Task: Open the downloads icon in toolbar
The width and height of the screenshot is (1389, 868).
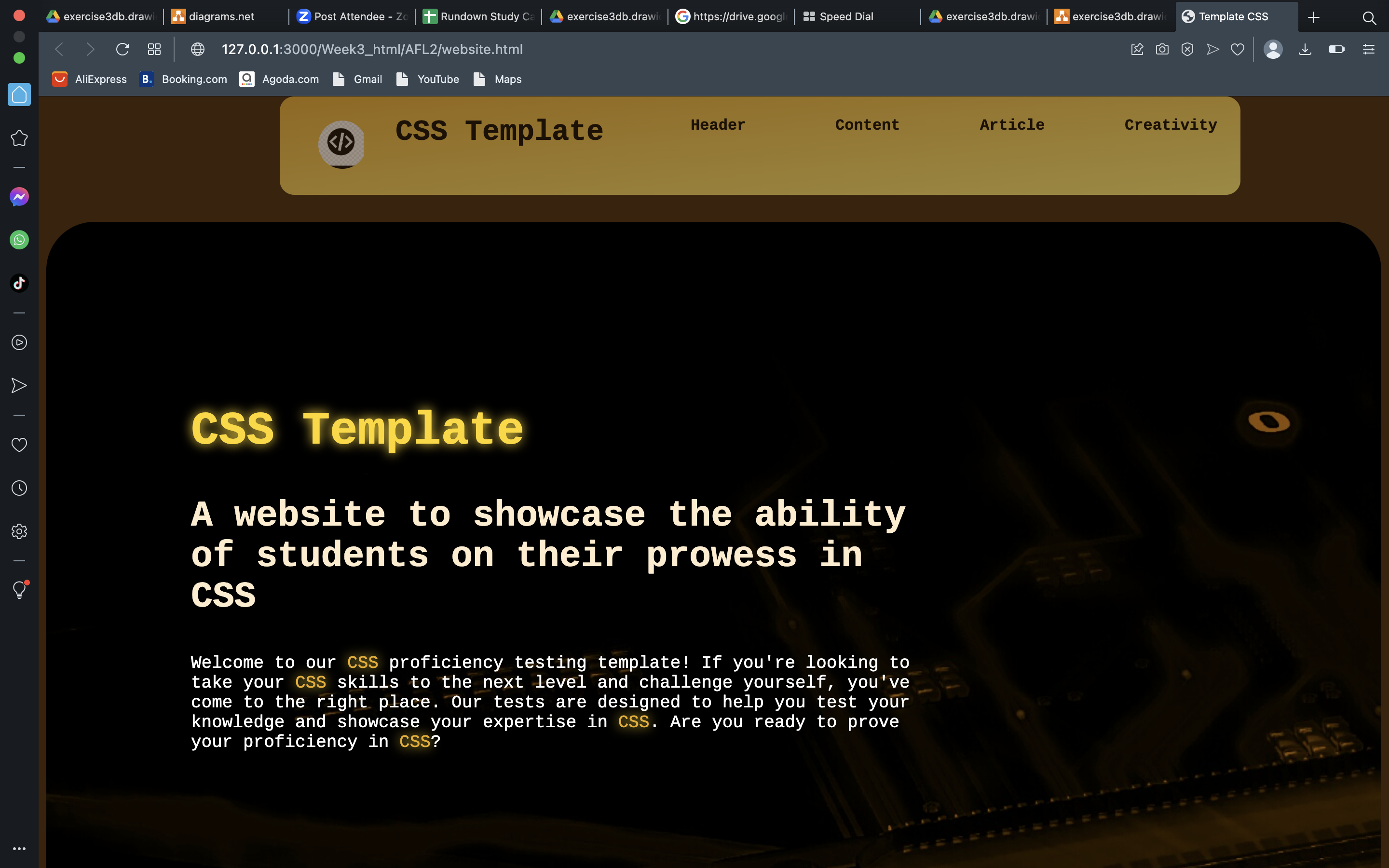Action: click(1305, 49)
